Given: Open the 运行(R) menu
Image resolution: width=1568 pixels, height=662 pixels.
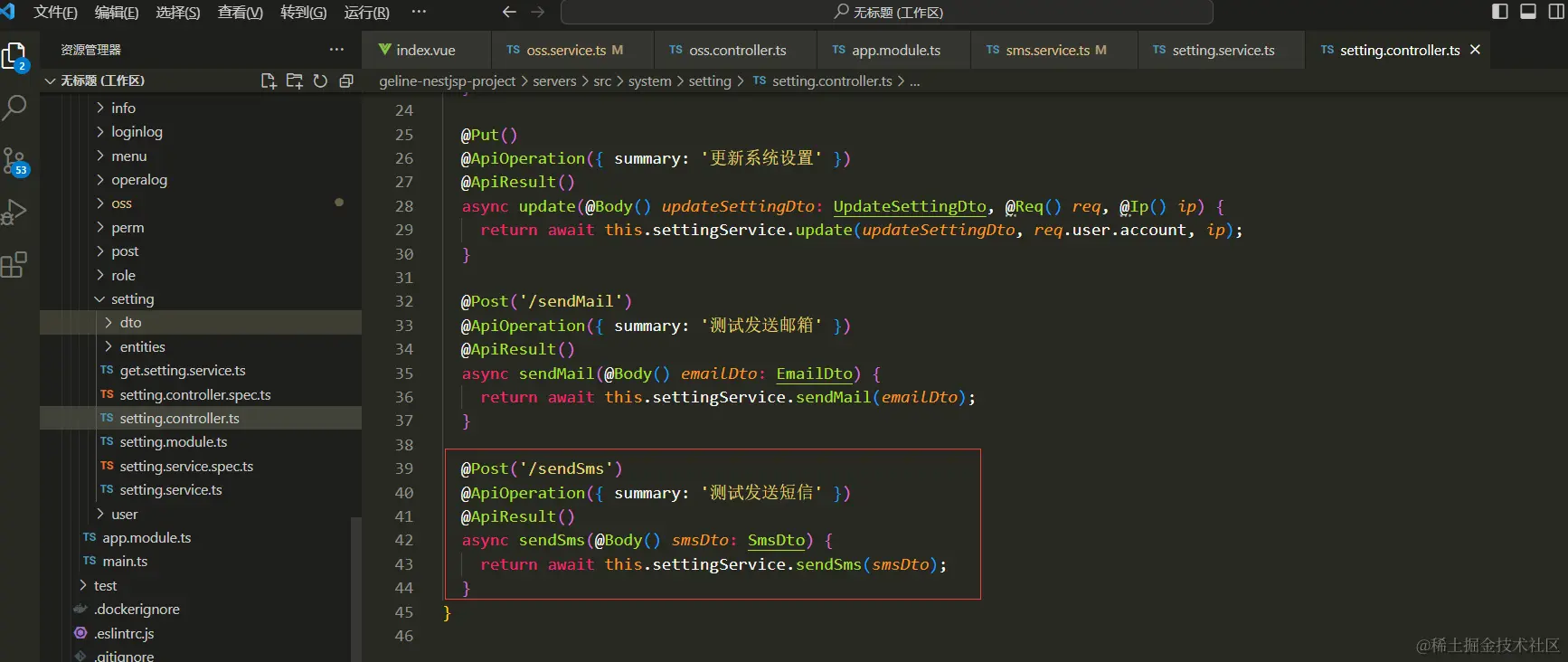Looking at the screenshot, I should pos(367,13).
